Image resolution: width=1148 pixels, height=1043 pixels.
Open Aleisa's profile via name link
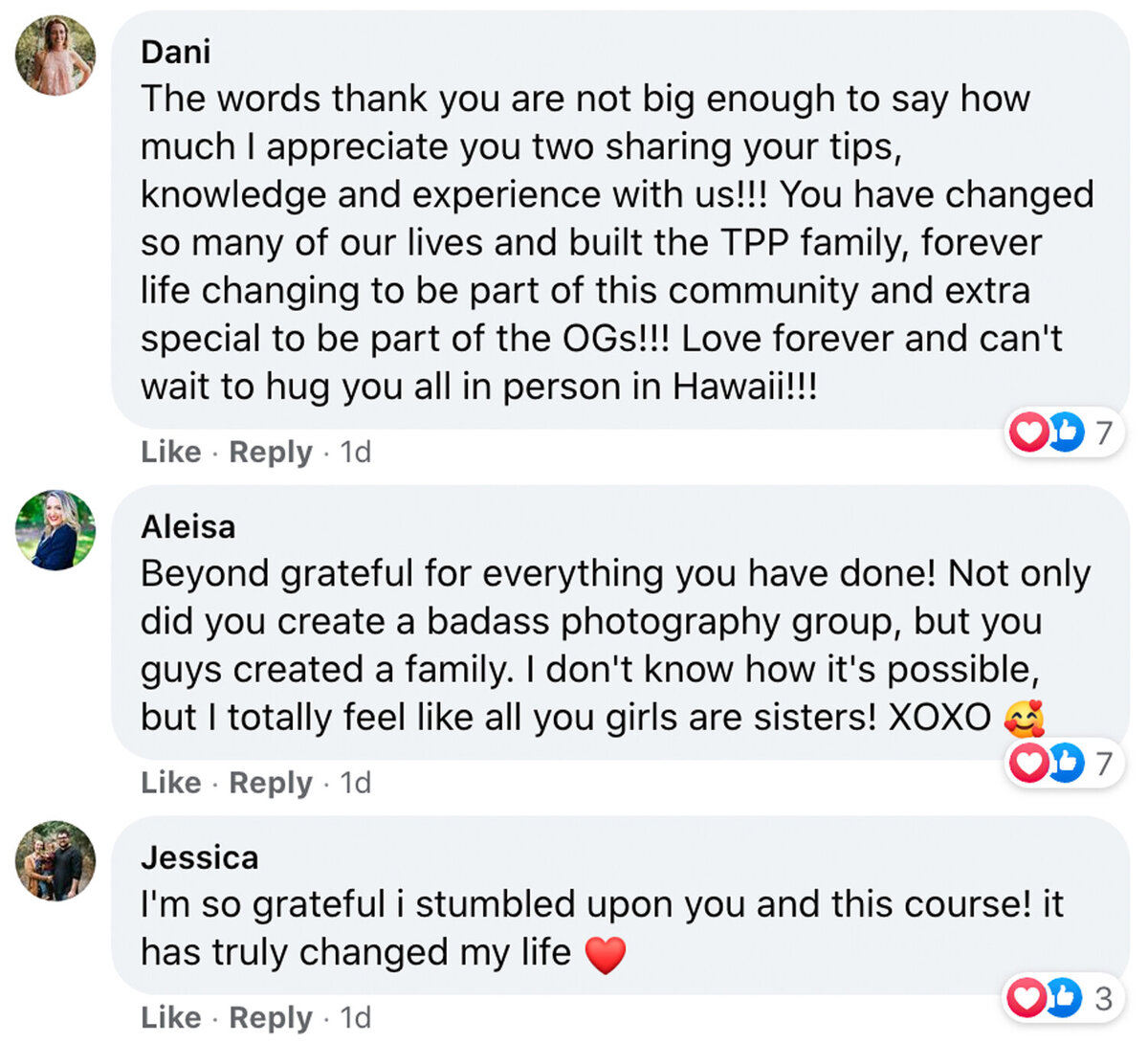(x=188, y=526)
